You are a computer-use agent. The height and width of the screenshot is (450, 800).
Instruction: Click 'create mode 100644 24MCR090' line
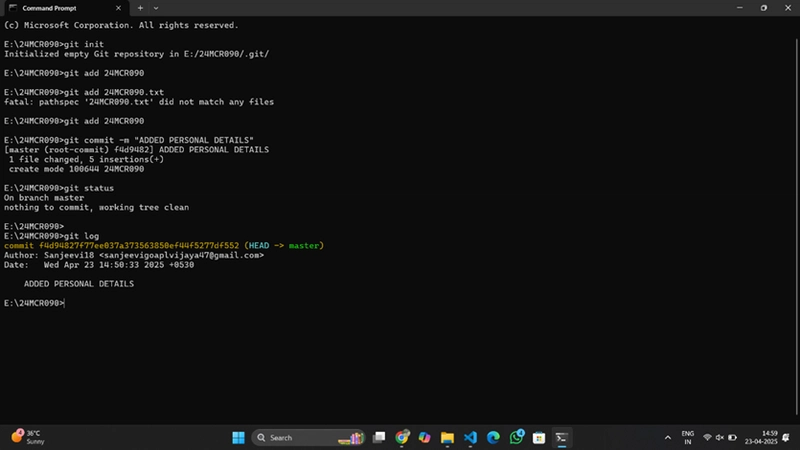(x=77, y=169)
